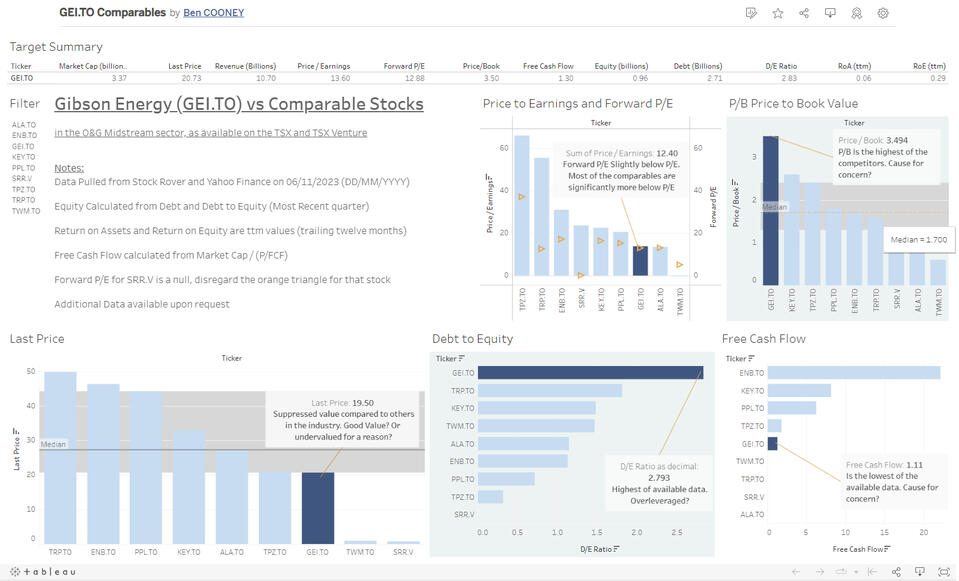Click the GEI.TO cell in Target Summary
The image size is (959, 581).
pos(22,78)
